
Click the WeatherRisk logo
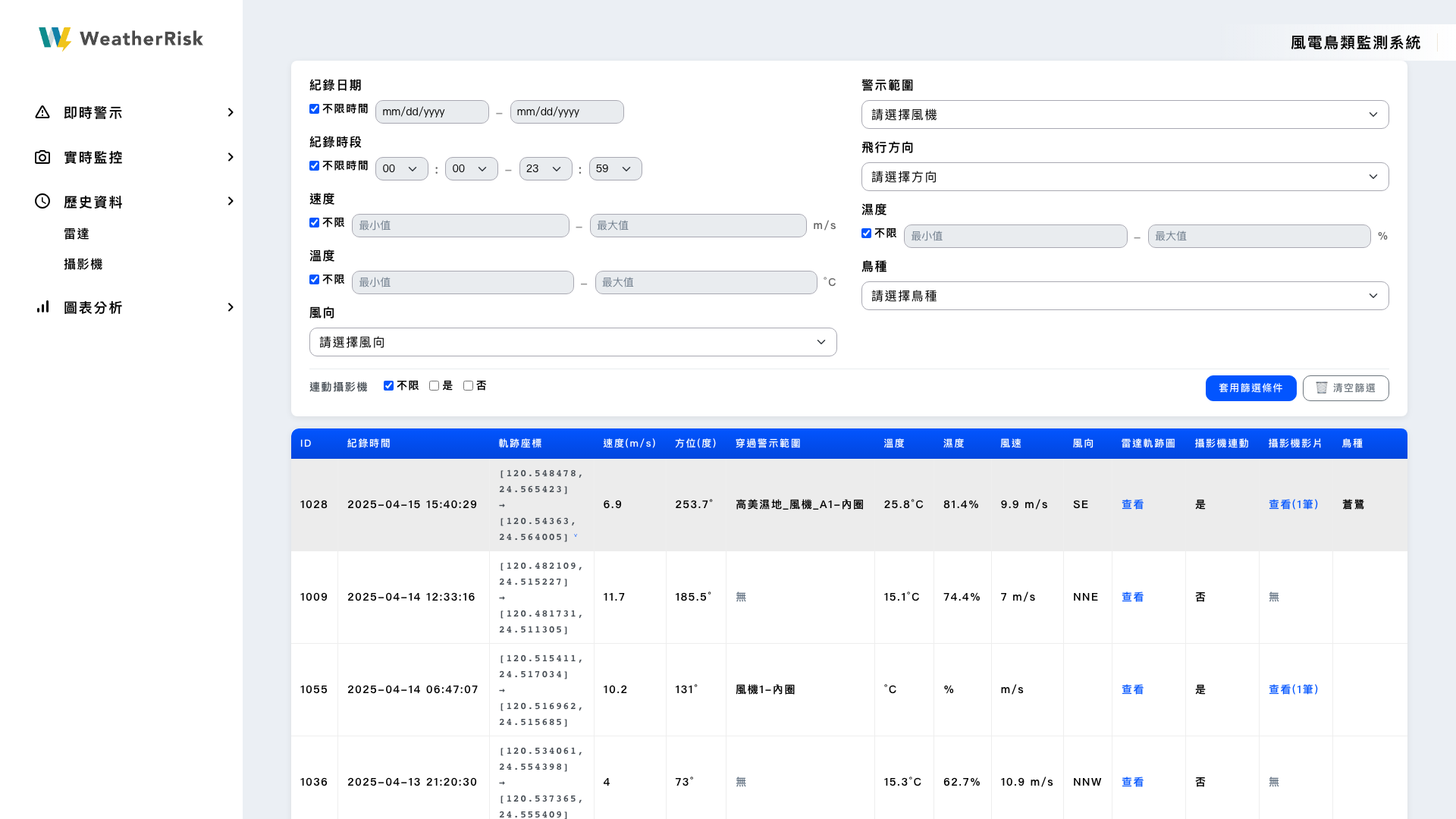tap(121, 39)
